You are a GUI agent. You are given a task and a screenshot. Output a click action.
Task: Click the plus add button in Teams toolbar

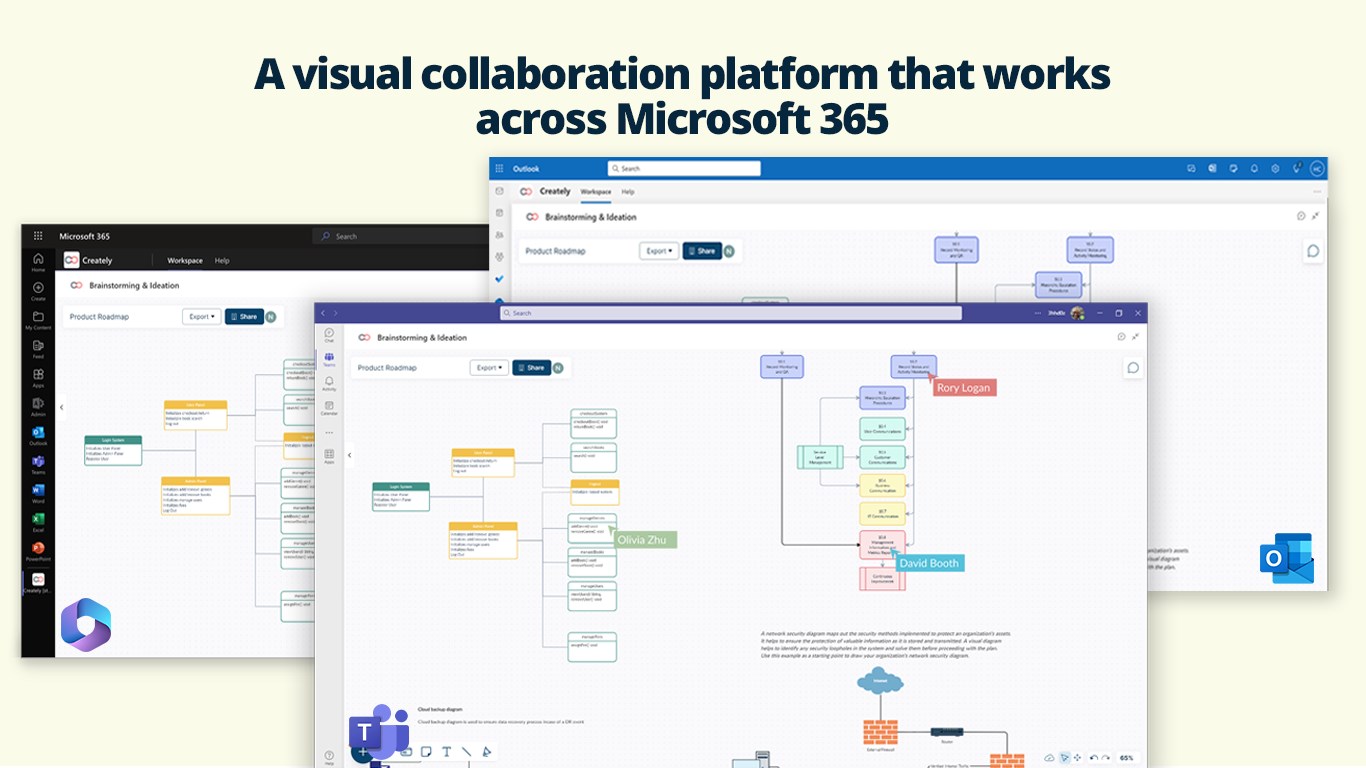coord(363,753)
